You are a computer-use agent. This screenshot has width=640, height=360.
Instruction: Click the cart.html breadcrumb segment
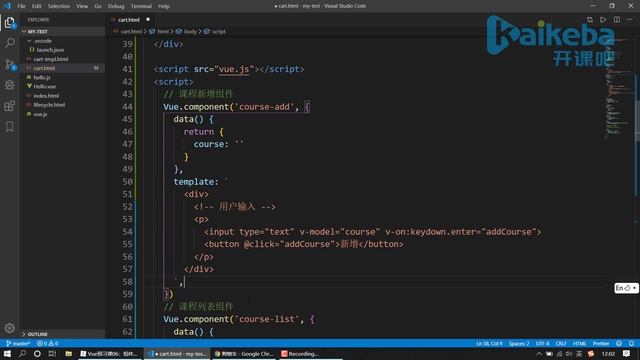131,31
